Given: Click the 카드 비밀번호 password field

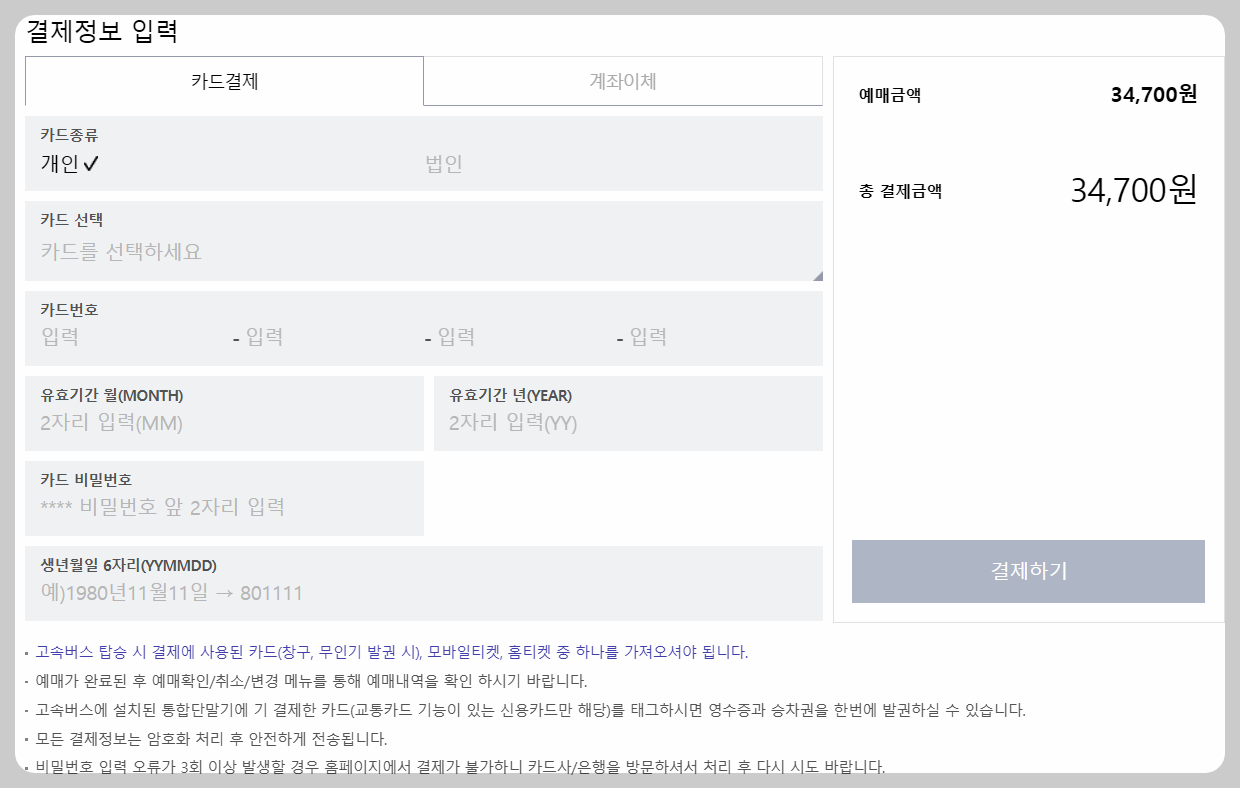Looking at the screenshot, I should pos(224,498).
